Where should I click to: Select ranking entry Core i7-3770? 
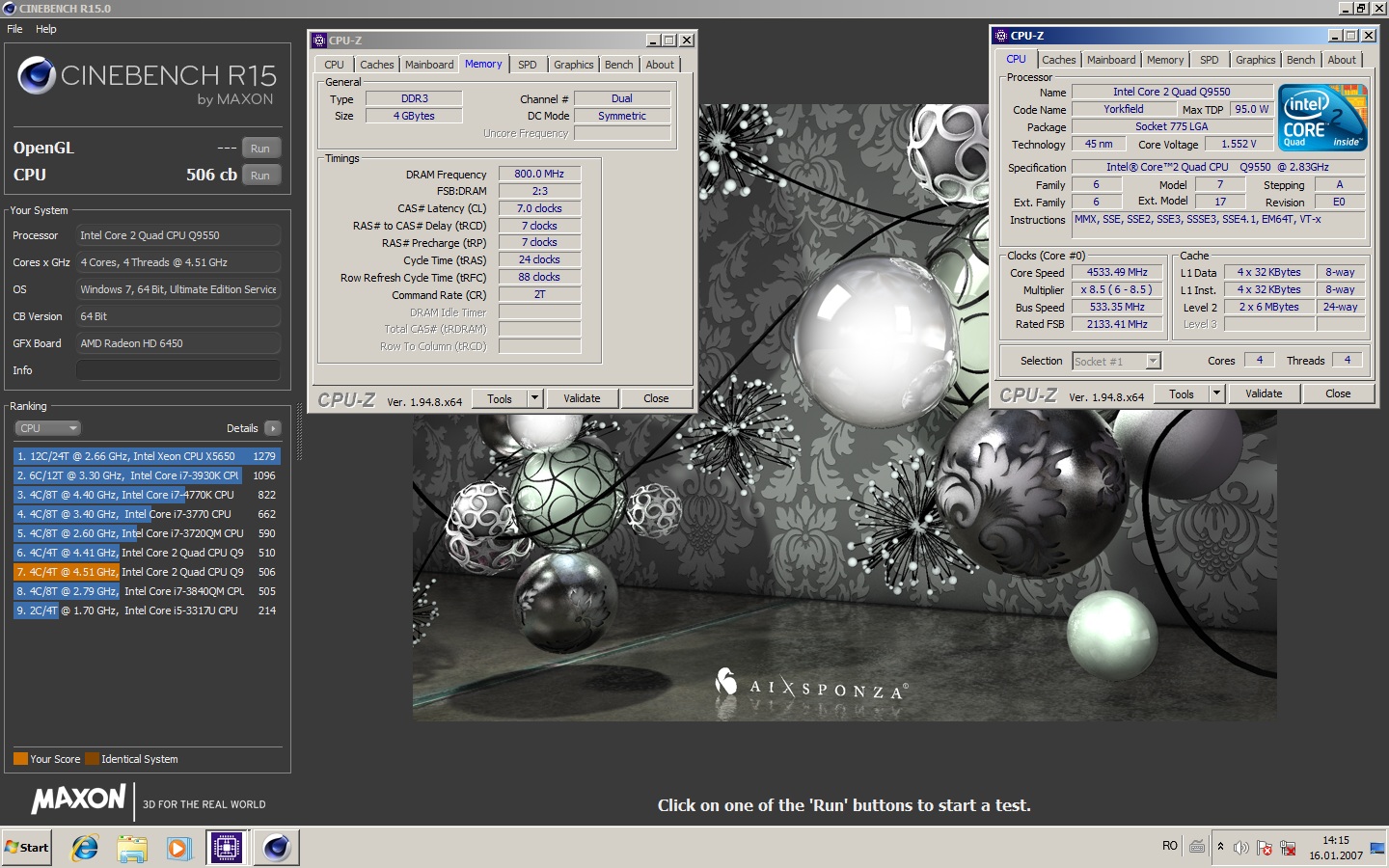[147, 514]
